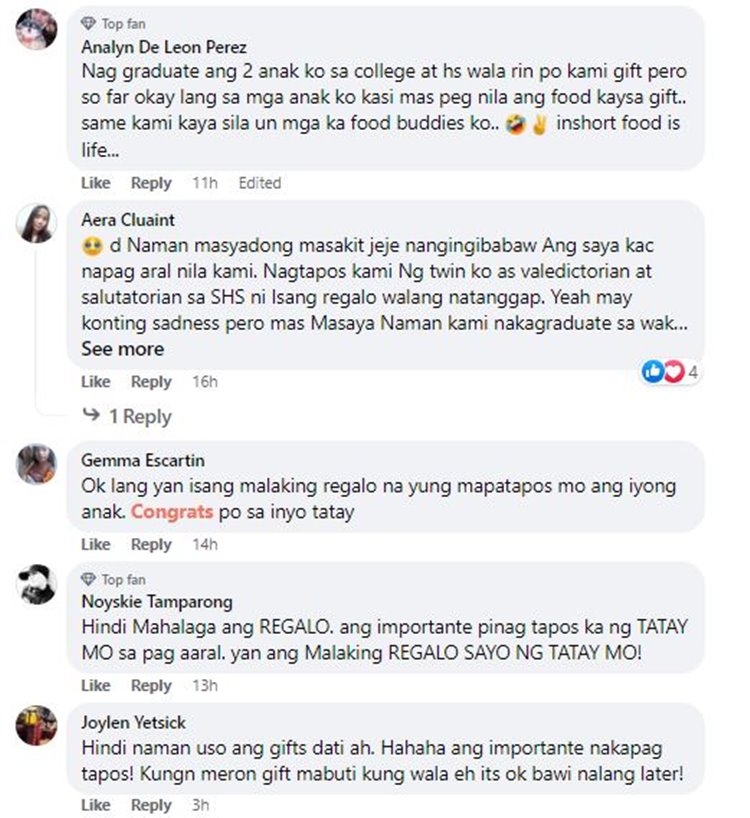Open Joylen Yetsick's name link
This screenshot has height=818, width=750.
point(134,723)
